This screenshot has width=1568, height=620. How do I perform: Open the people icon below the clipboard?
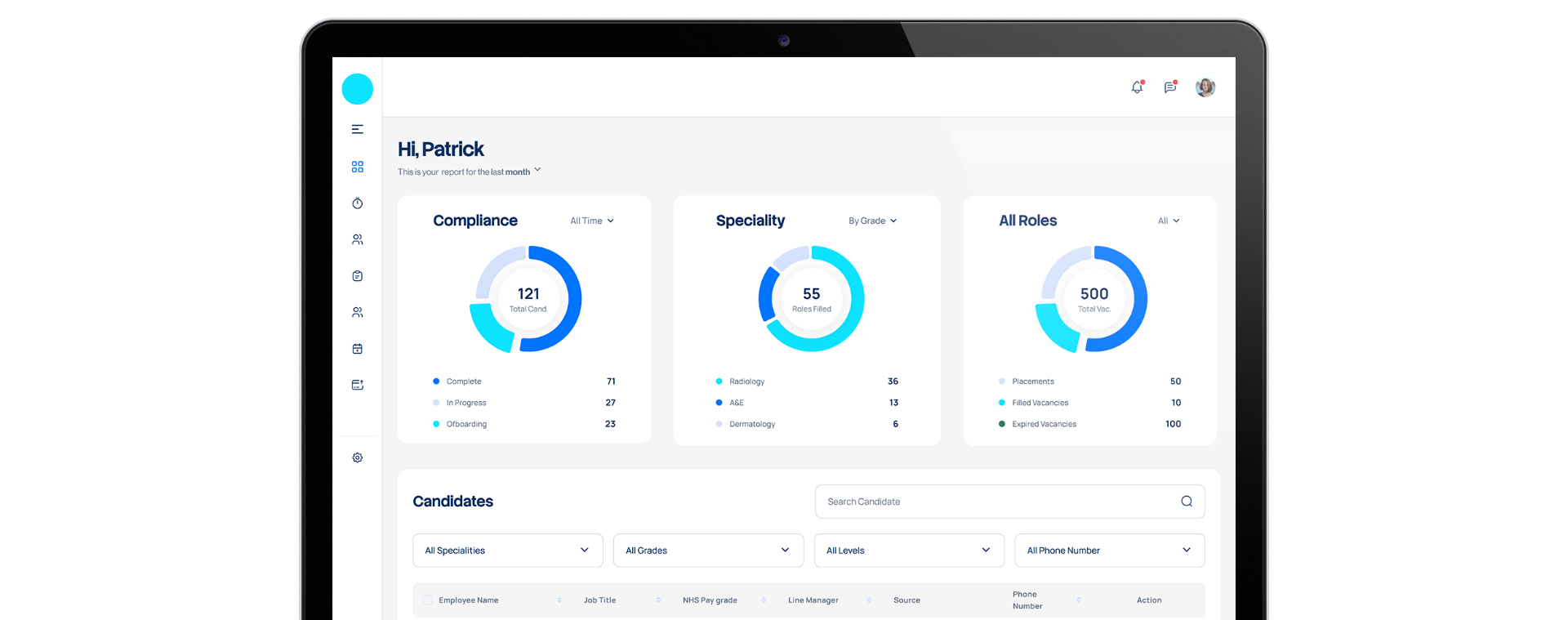click(x=357, y=312)
